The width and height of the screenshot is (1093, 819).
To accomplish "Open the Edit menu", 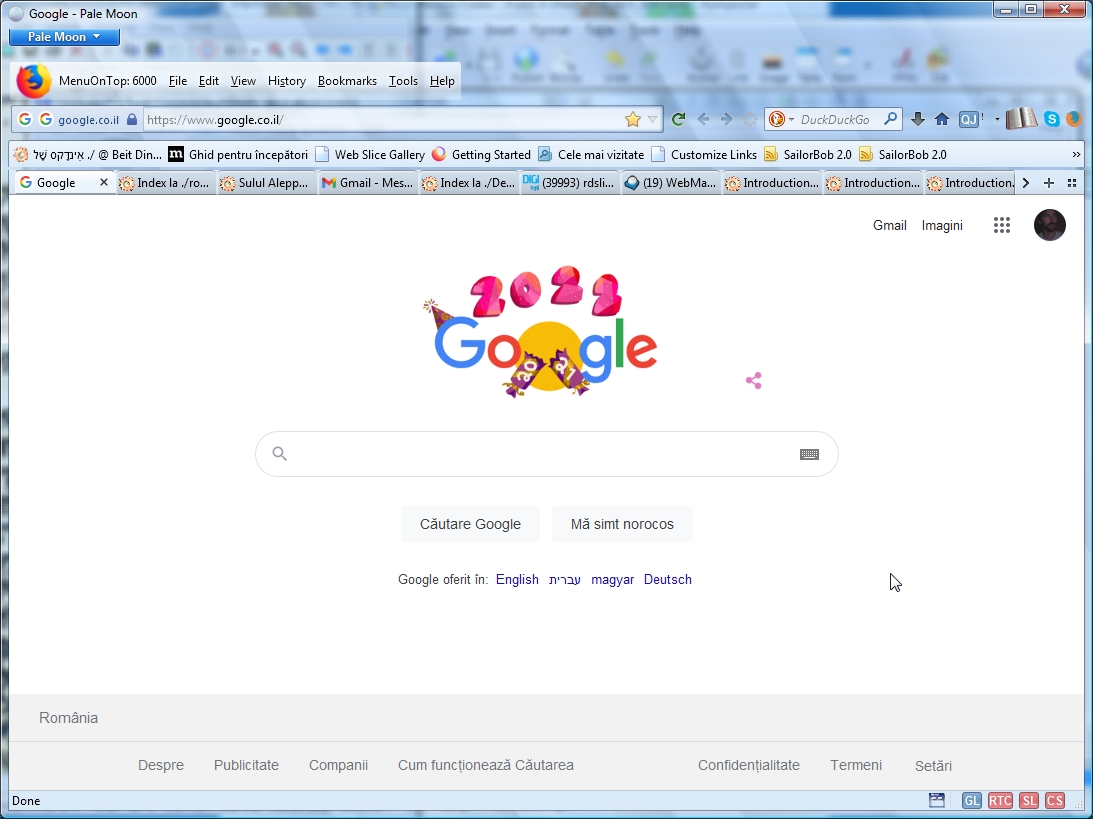I will coord(208,81).
